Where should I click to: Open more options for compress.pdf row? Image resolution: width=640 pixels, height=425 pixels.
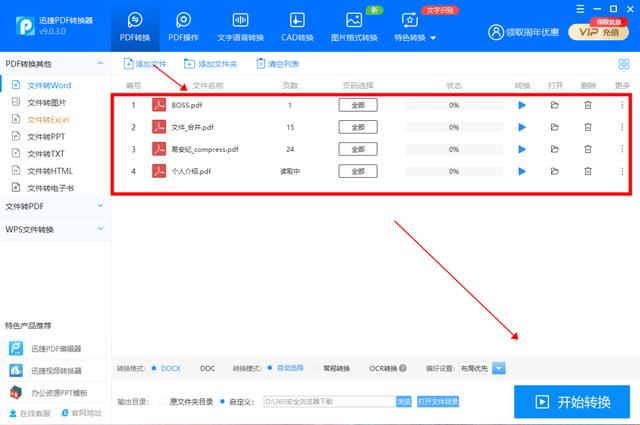(x=622, y=149)
